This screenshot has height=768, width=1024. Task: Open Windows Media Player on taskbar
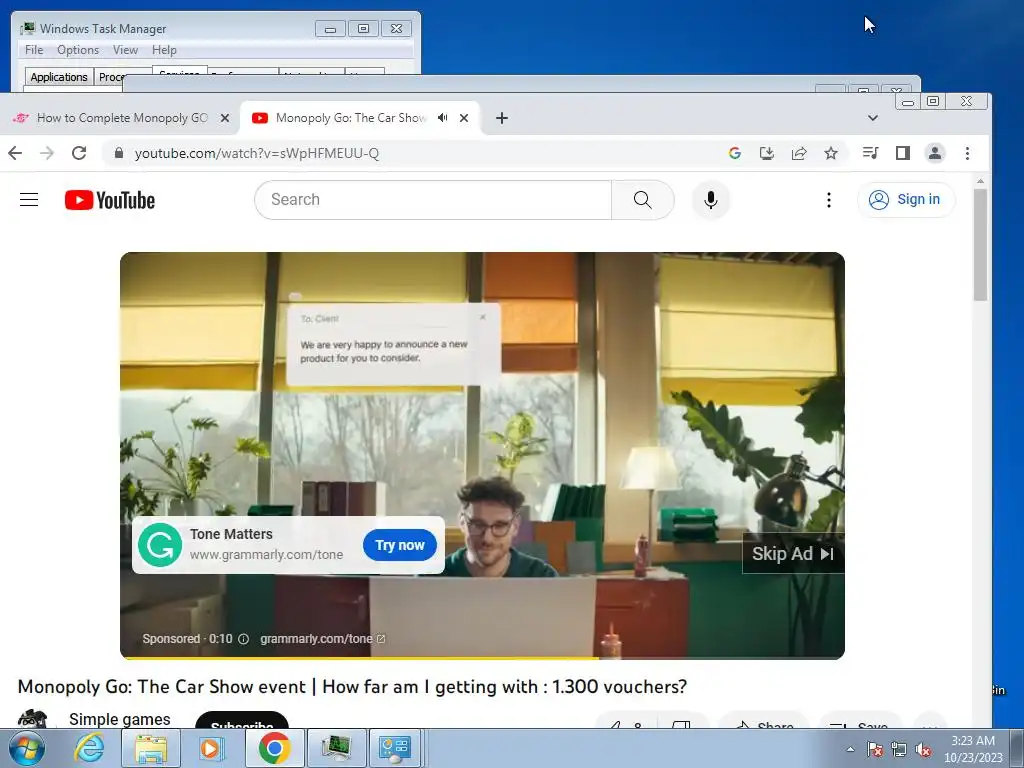tap(211, 748)
